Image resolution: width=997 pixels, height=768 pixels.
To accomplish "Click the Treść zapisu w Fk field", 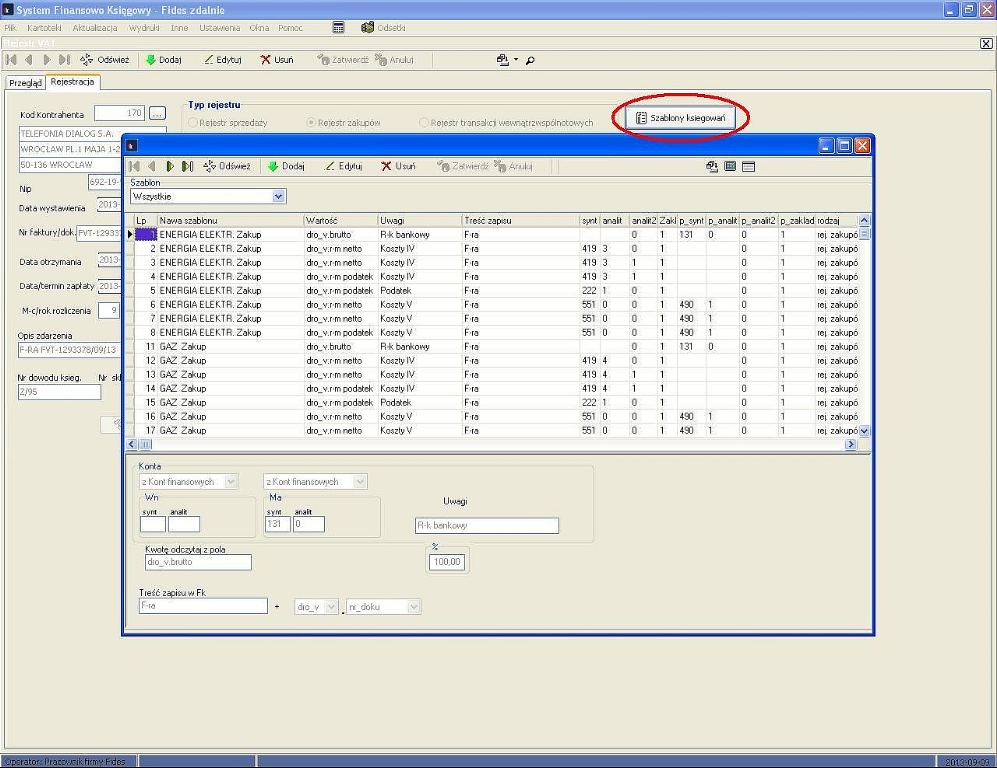I will point(203,606).
